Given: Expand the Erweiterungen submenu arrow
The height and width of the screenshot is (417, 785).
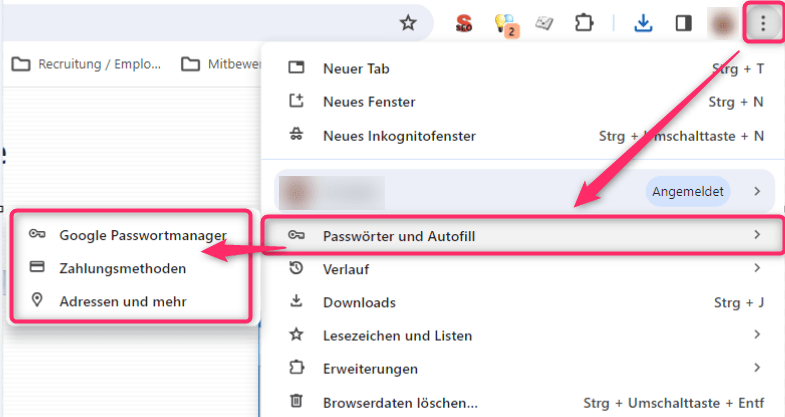Looking at the screenshot, I should coord(757,368).
